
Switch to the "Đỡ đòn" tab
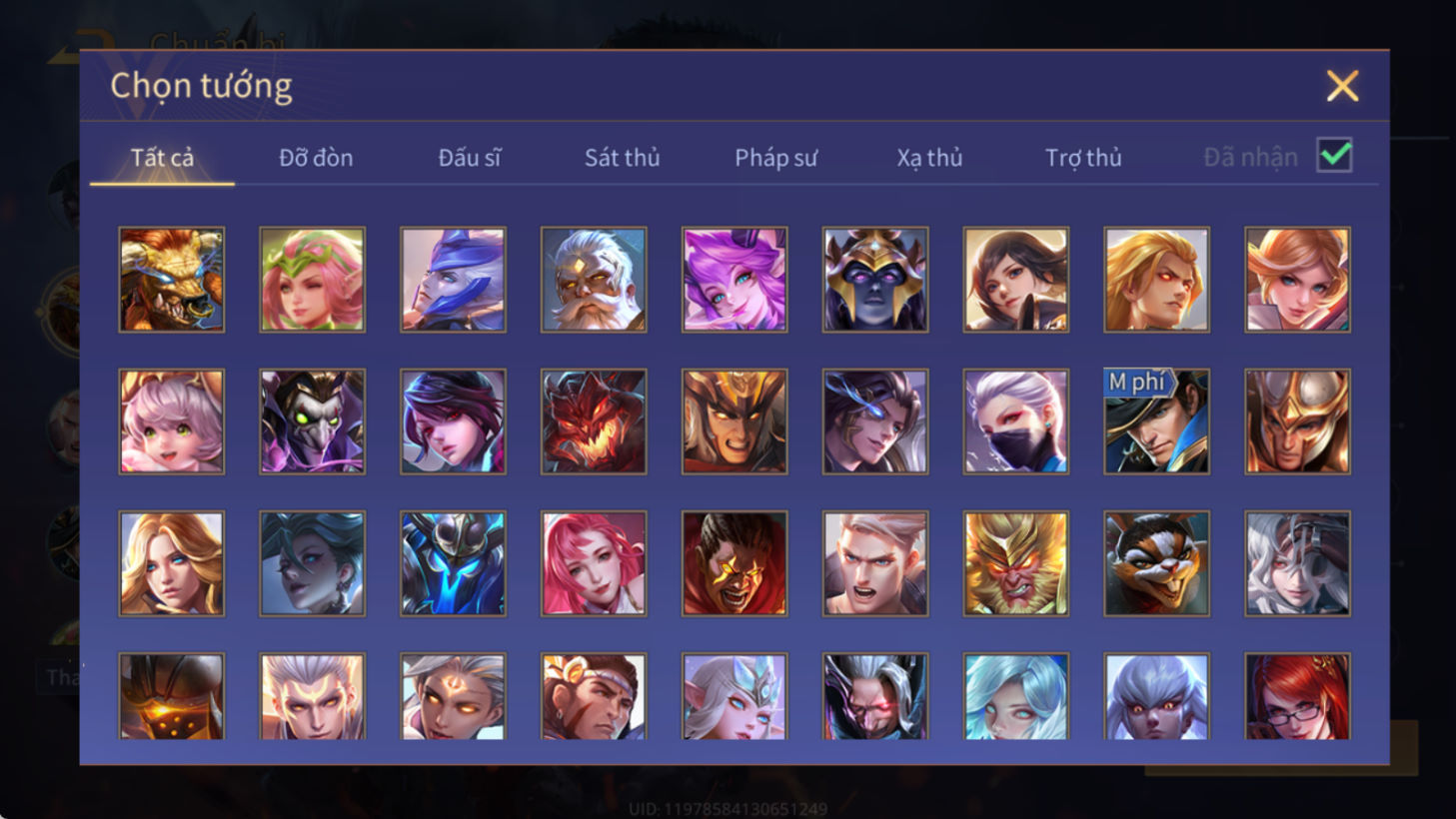316,158
